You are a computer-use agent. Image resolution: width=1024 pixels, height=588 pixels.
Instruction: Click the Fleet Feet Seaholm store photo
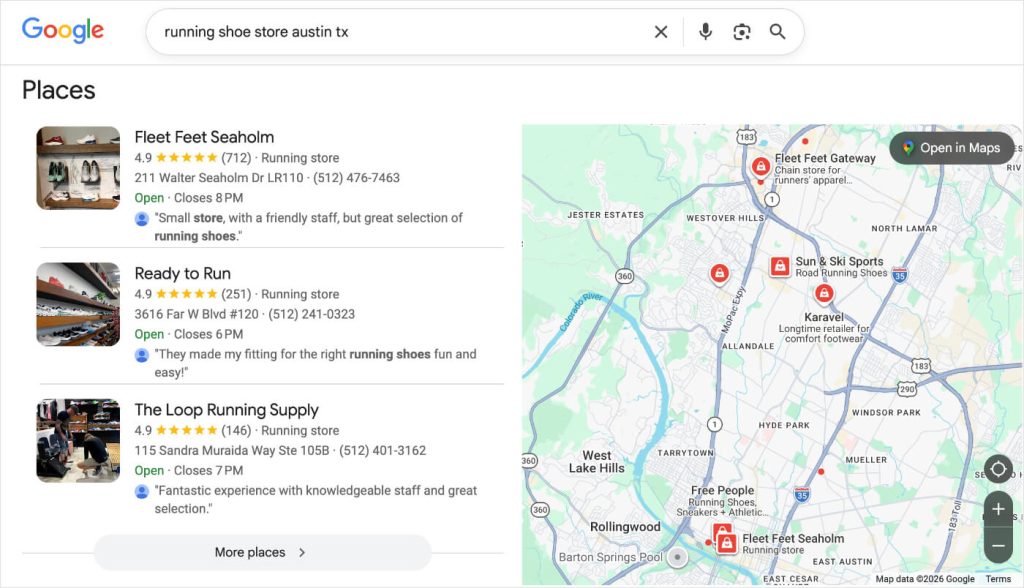click(x=78, y=167)
